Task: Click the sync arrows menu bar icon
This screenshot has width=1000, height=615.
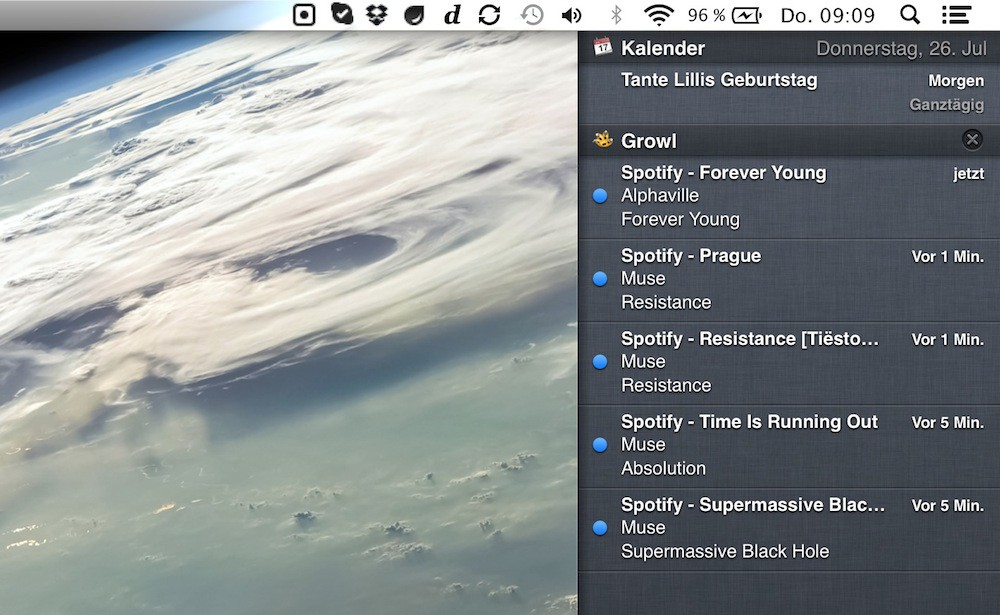Action: [x=489, y=15]
